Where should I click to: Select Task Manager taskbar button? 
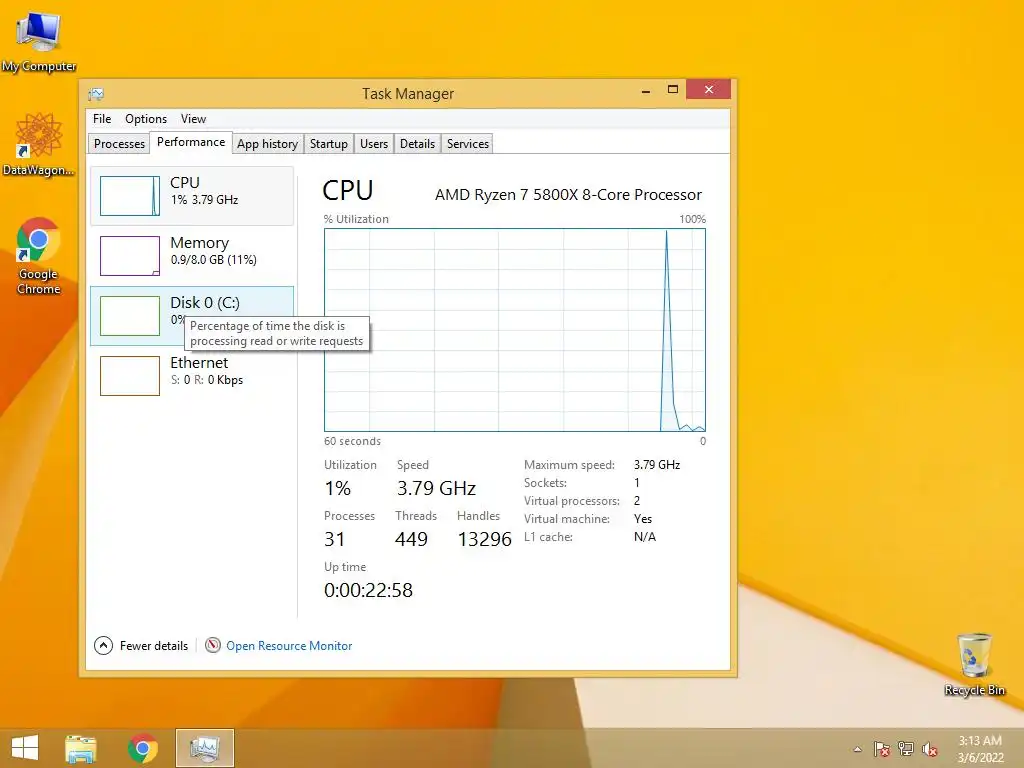coord(204,748)
